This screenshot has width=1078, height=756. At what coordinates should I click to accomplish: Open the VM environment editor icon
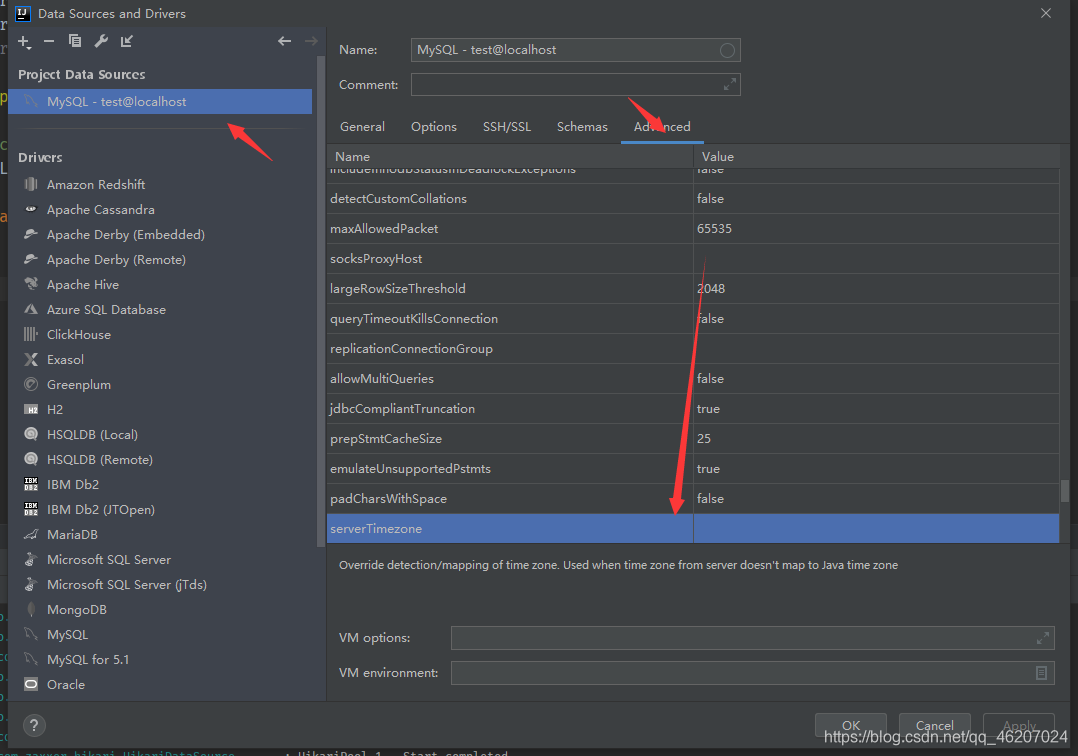(1042, 673)
